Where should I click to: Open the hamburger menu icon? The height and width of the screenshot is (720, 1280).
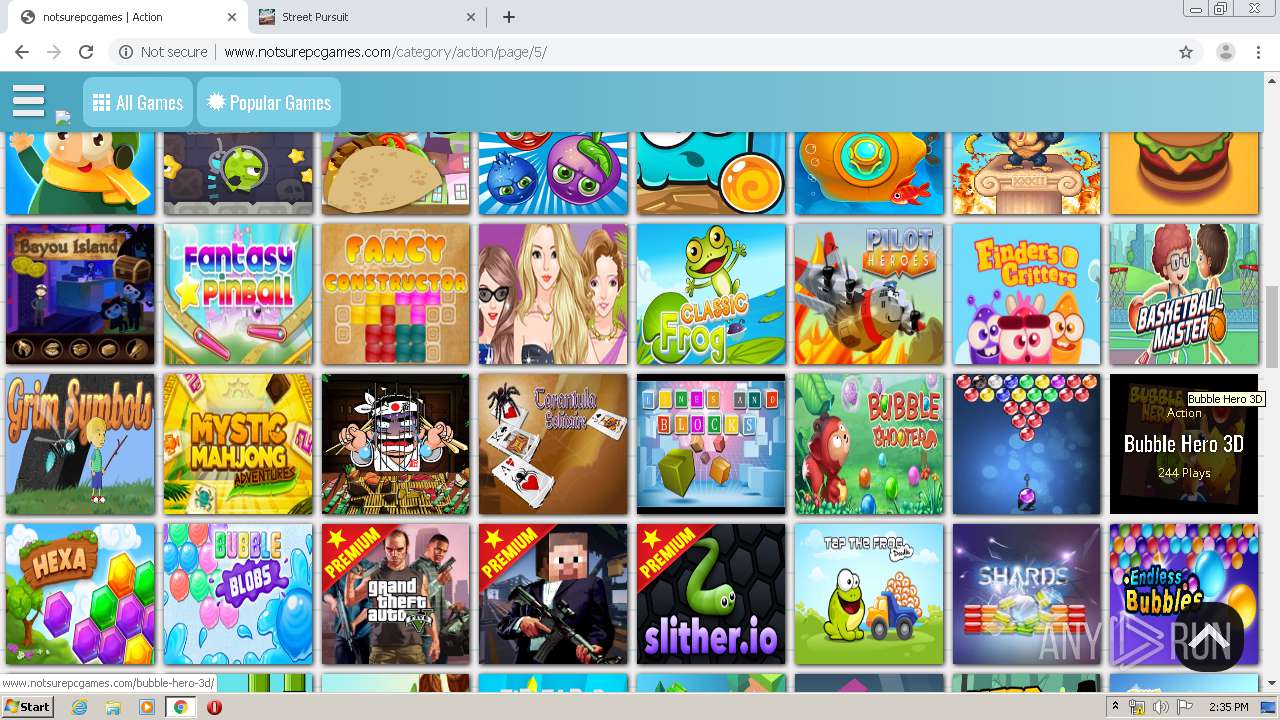click(29, 101)
